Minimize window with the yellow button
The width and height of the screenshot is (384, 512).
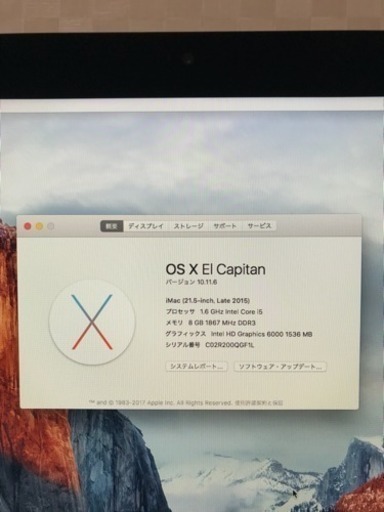click(39, 226)
